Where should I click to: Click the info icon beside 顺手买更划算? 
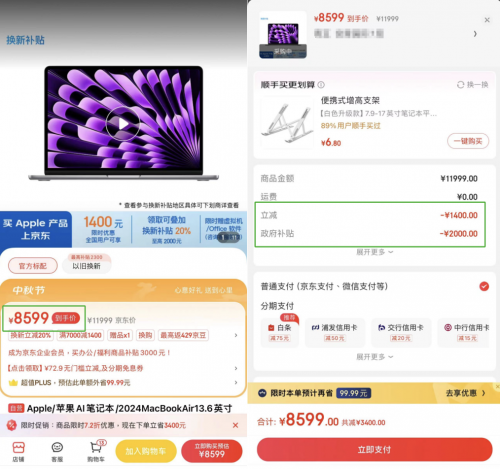(x=321, y=85)
